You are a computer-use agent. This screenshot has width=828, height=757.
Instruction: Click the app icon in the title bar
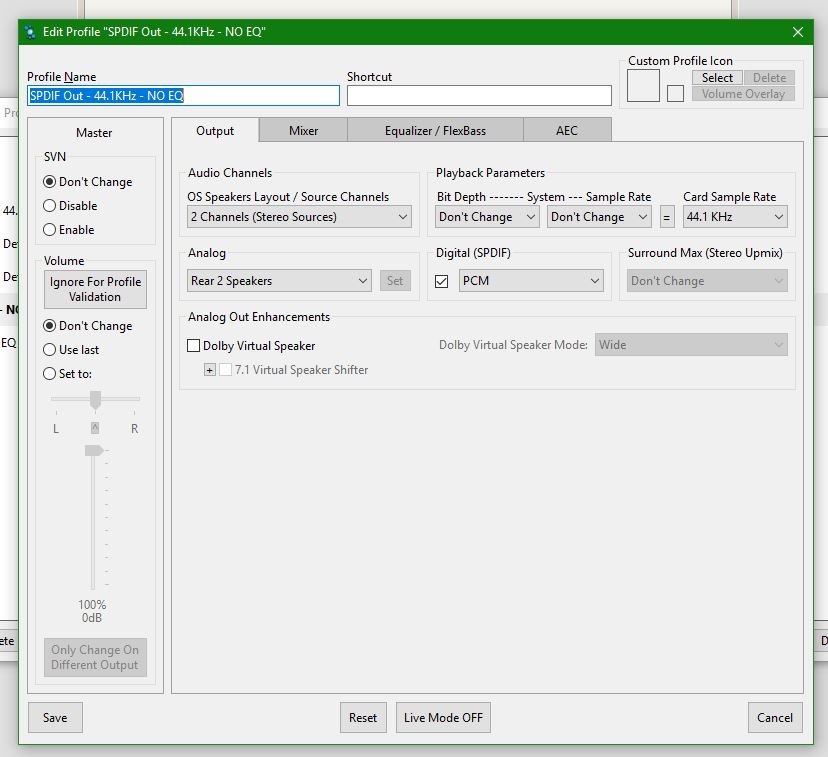point(31,32)
